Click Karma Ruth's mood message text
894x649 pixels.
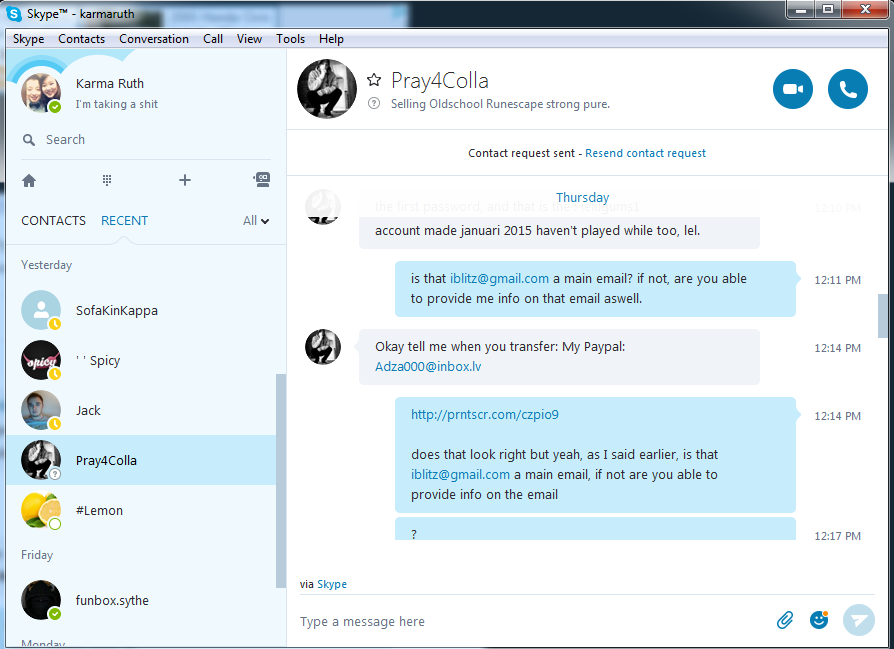(116, 104)
